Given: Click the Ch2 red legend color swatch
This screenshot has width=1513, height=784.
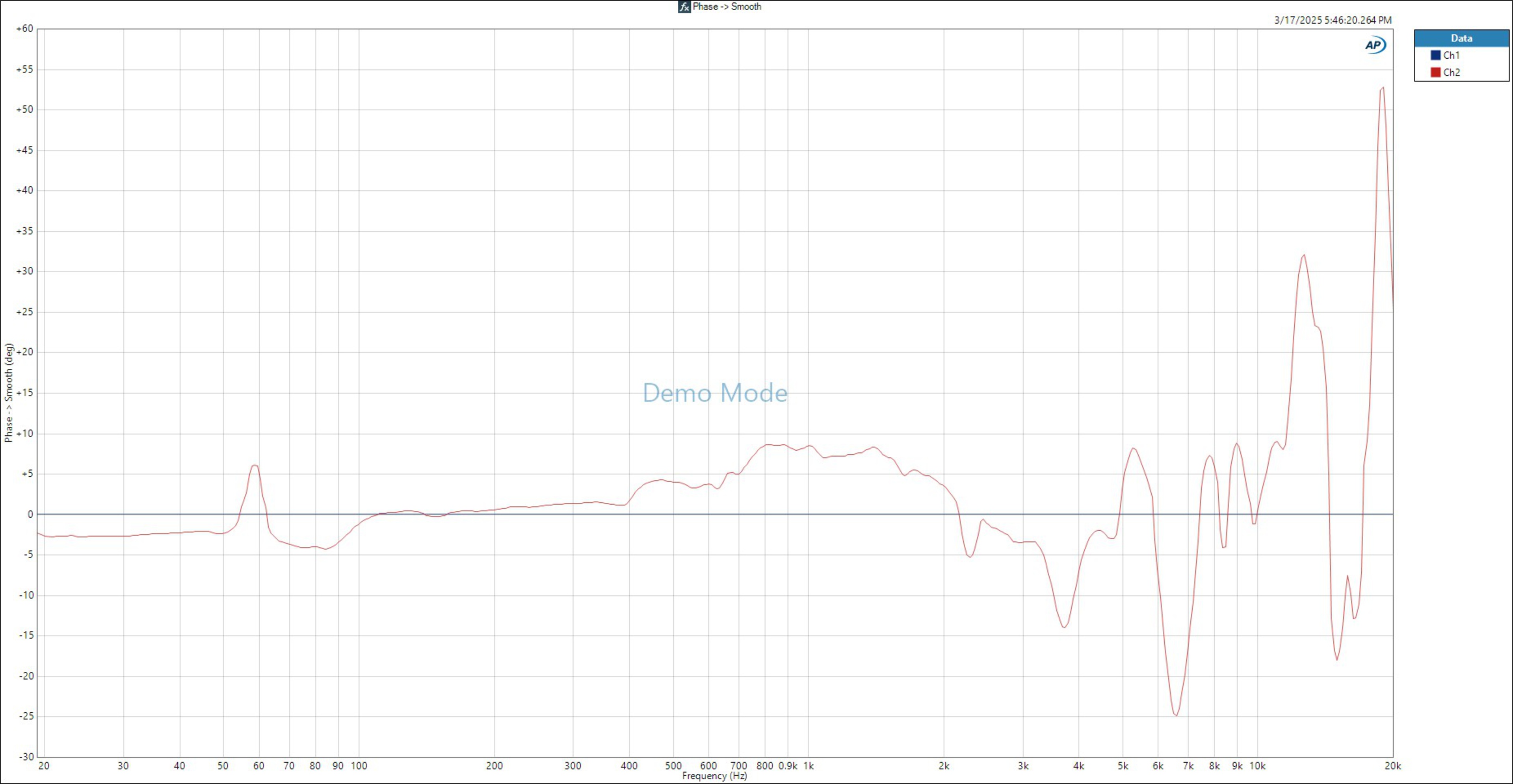Looking at the screenshot, I should [1435, 72].
